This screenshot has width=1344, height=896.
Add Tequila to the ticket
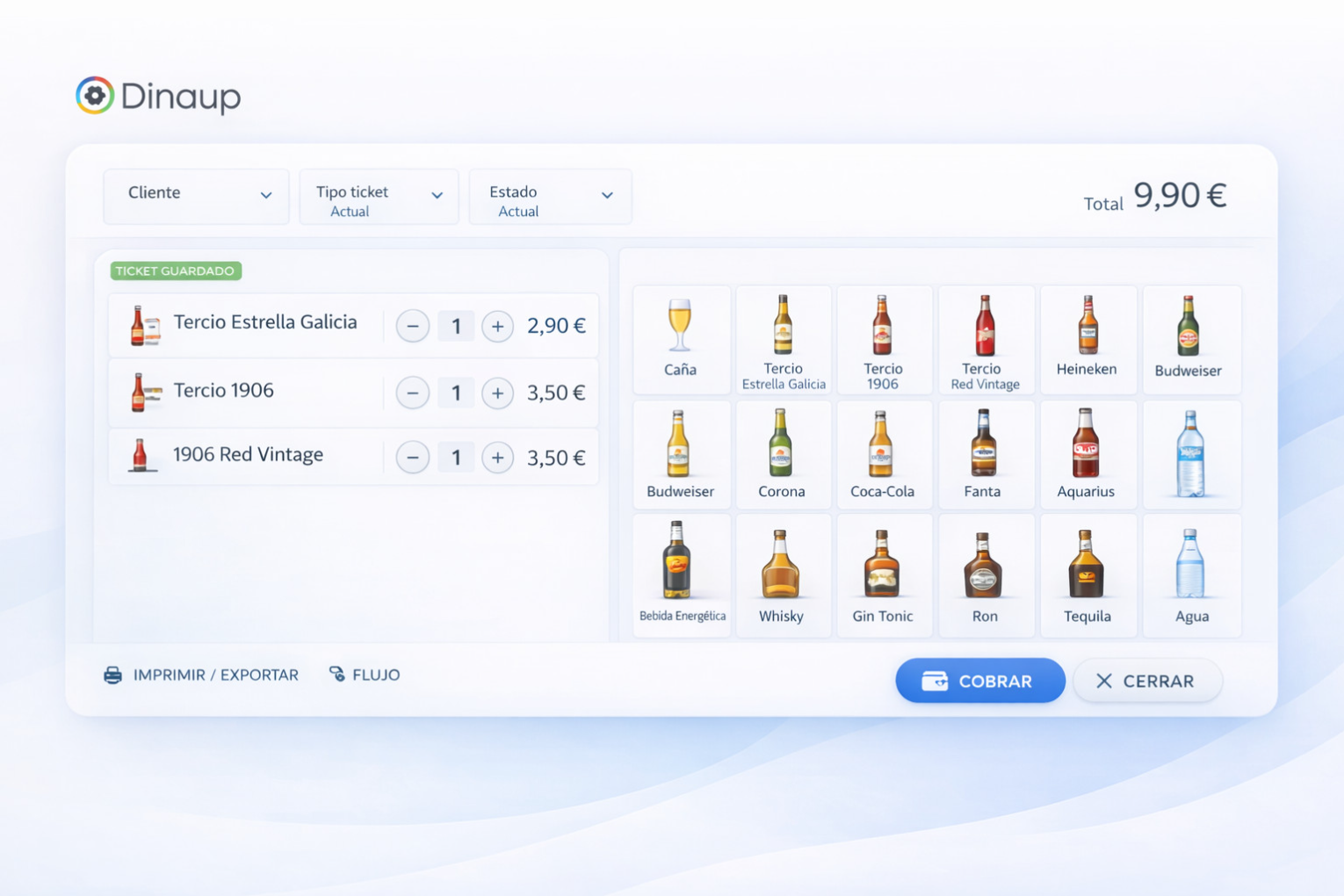pos(1087,575)
